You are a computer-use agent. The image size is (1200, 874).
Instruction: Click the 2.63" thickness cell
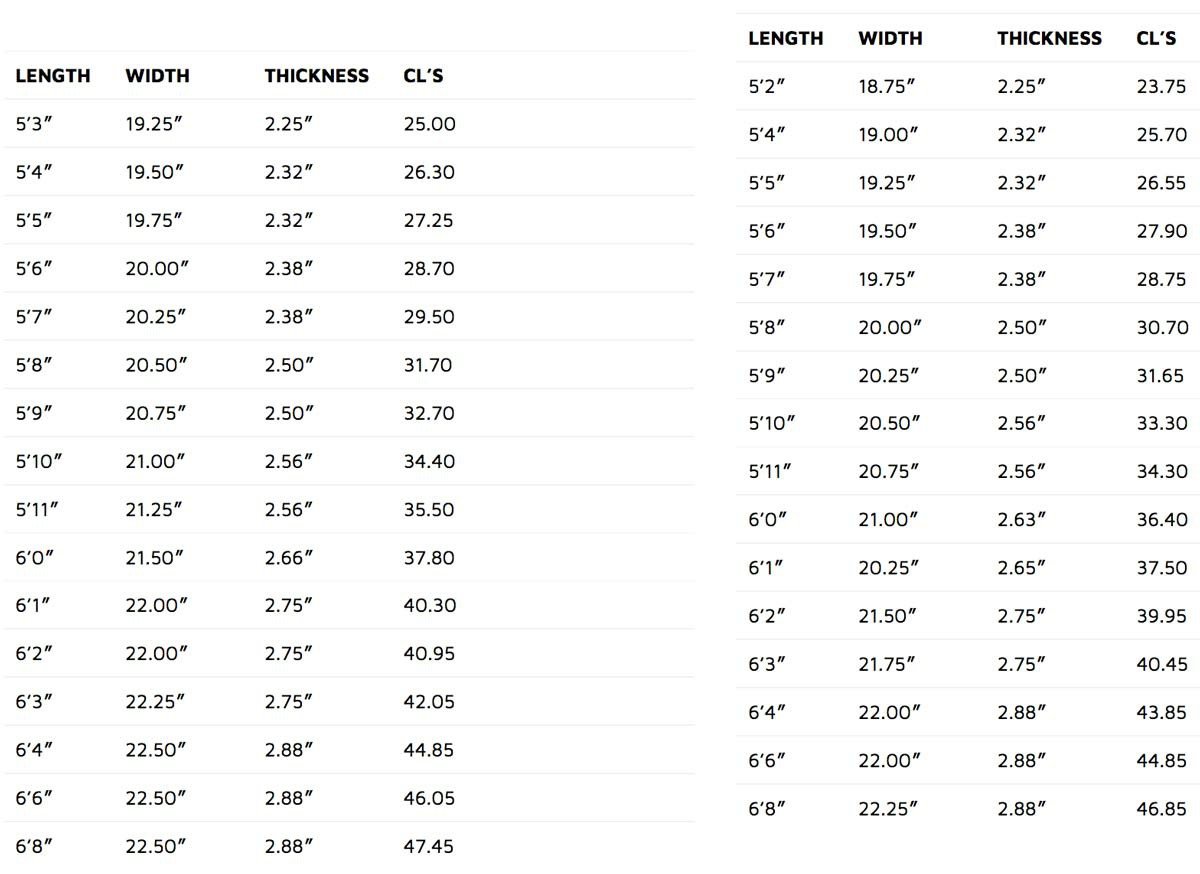1021,520
